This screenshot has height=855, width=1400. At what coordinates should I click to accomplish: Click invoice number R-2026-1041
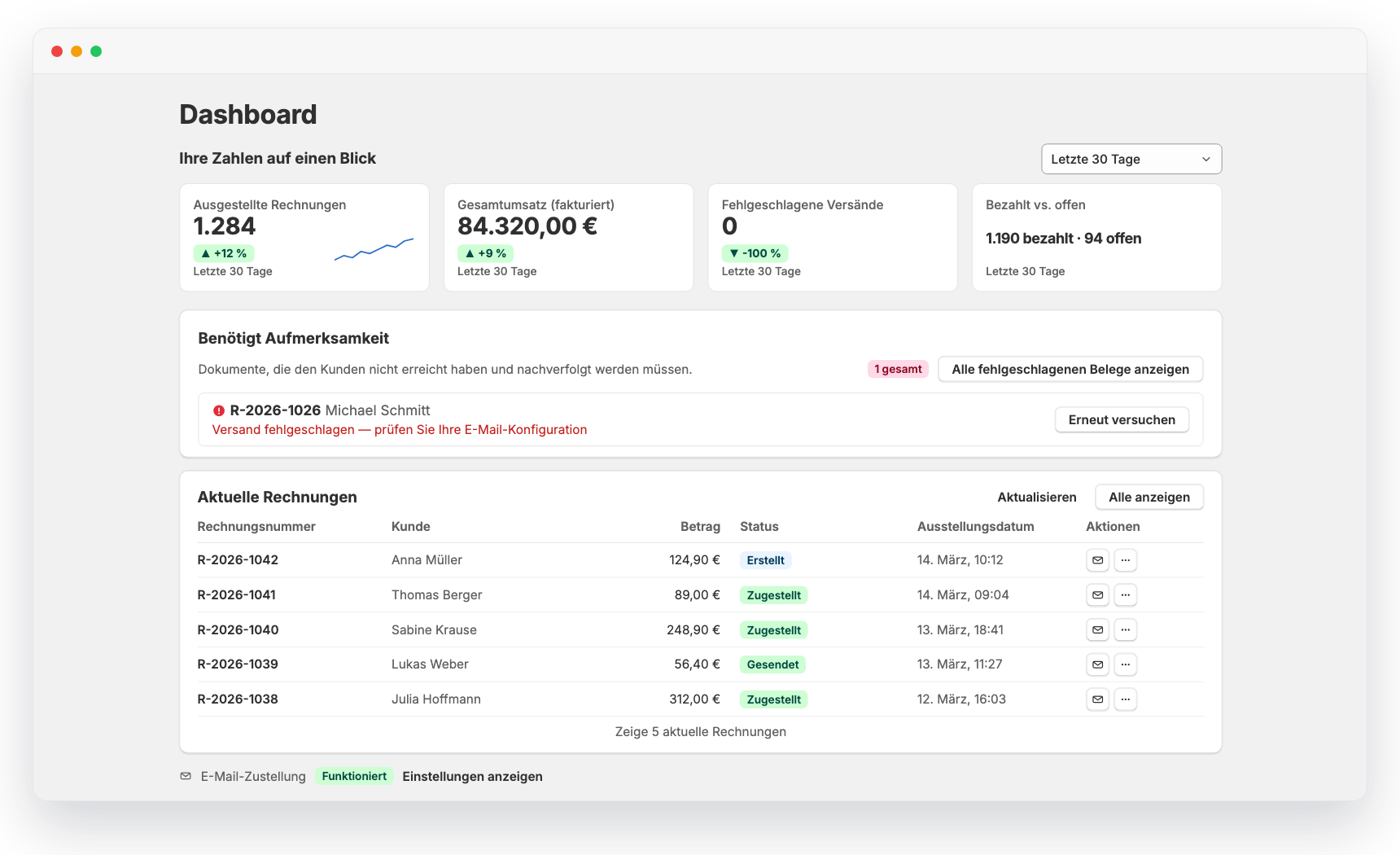pyautogui.click(x=236, y=595)
